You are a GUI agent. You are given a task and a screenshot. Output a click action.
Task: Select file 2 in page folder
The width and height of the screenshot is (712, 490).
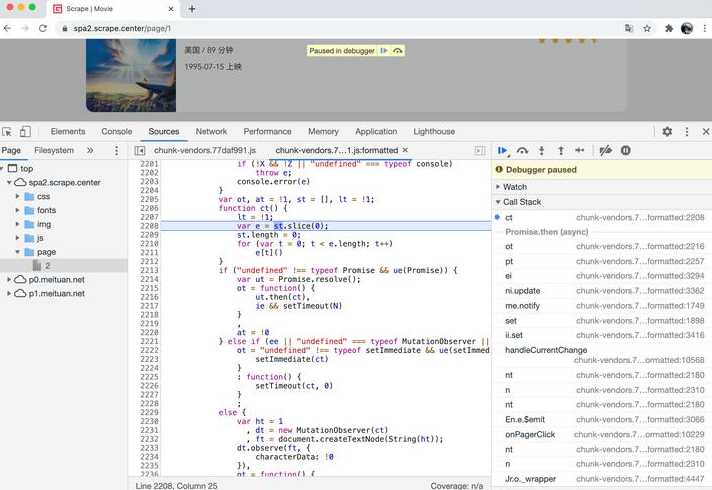[x=64, y=266]
